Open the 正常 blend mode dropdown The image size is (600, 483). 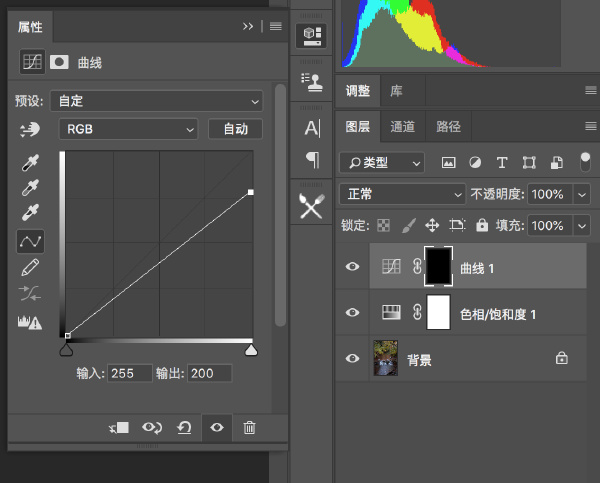pyautogui.click(x=402, y=194)
